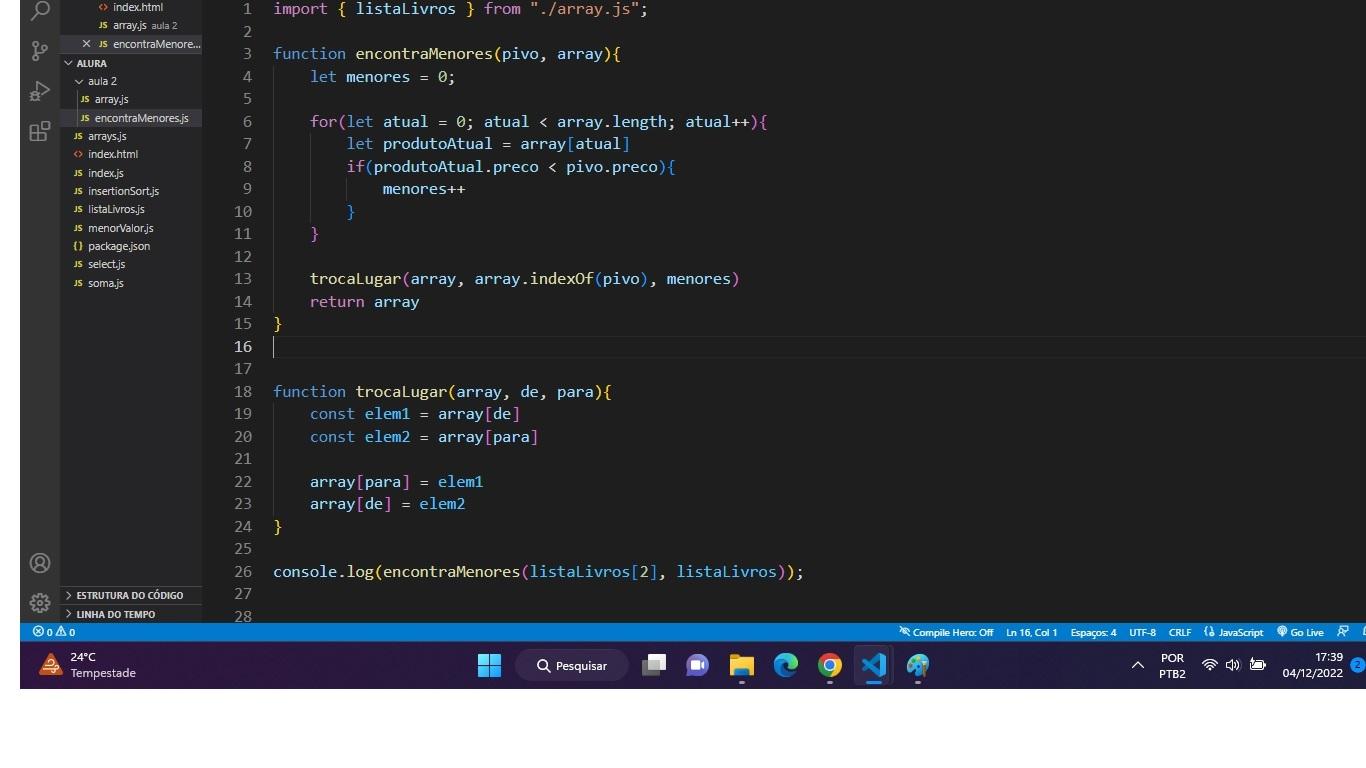Click the battery status icon
1366x768 pixels.
[1258, 665]
